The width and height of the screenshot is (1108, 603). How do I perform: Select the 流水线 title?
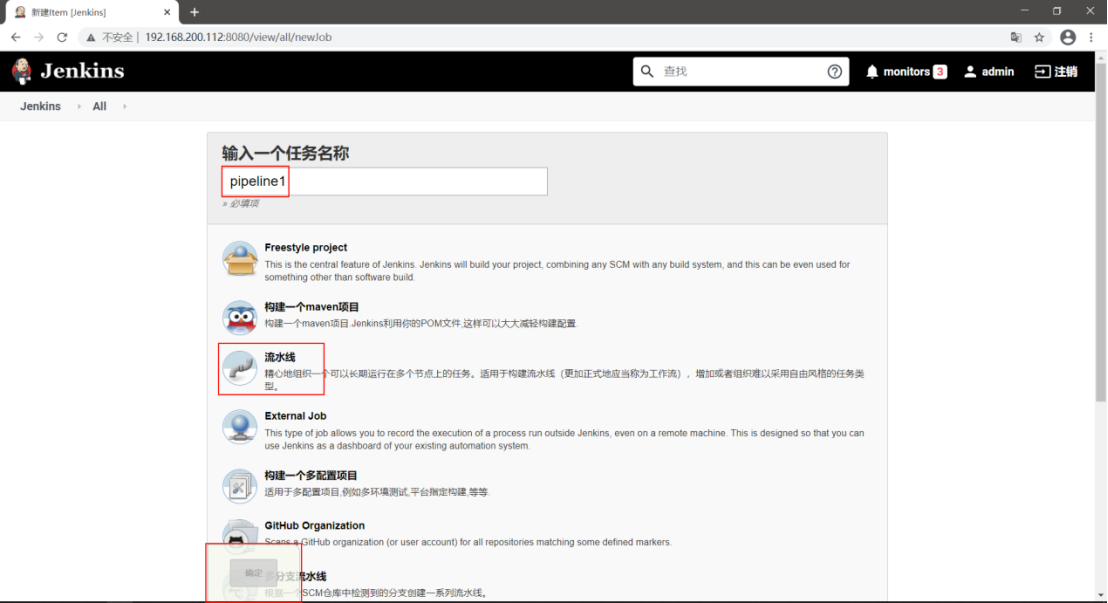coord(280,357)
